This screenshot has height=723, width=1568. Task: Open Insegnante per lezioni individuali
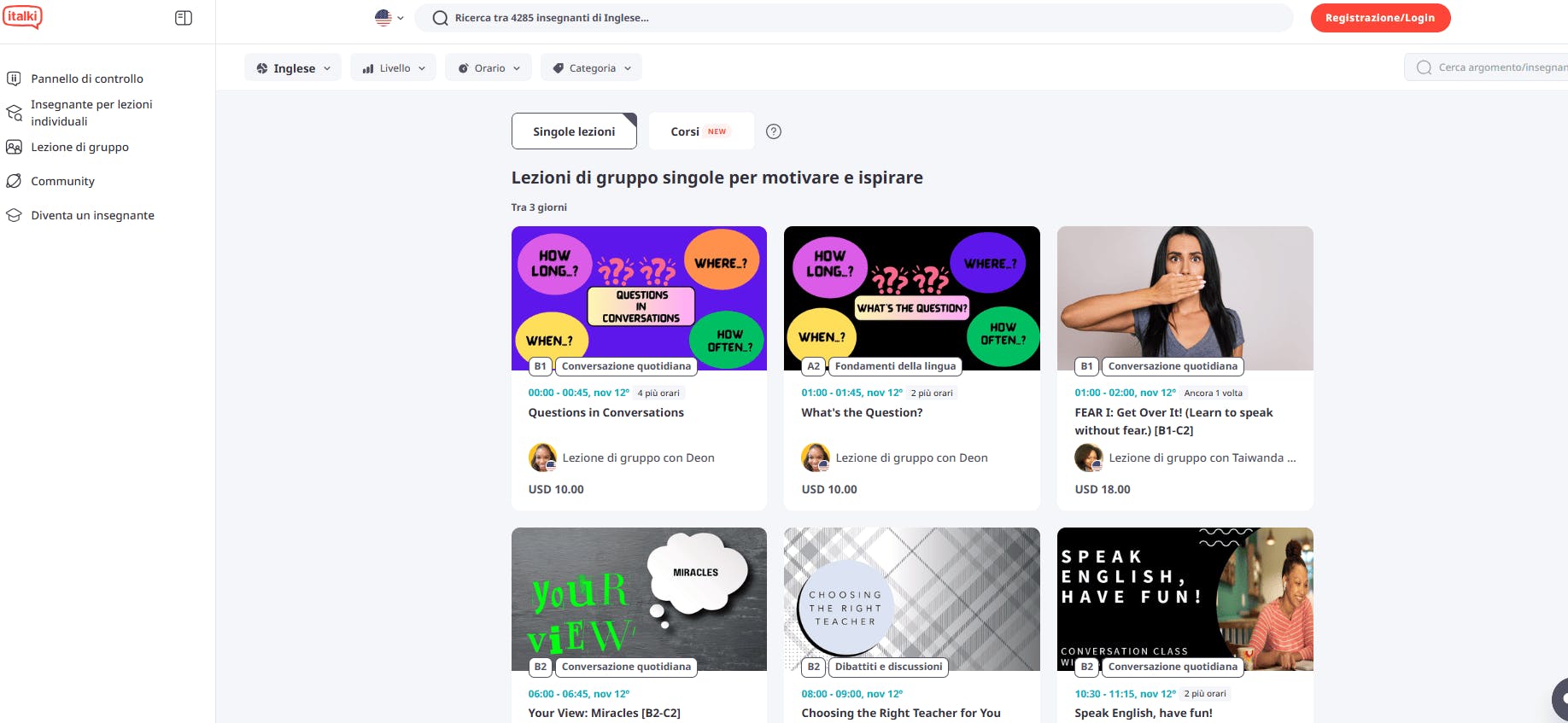coord(91,113)
